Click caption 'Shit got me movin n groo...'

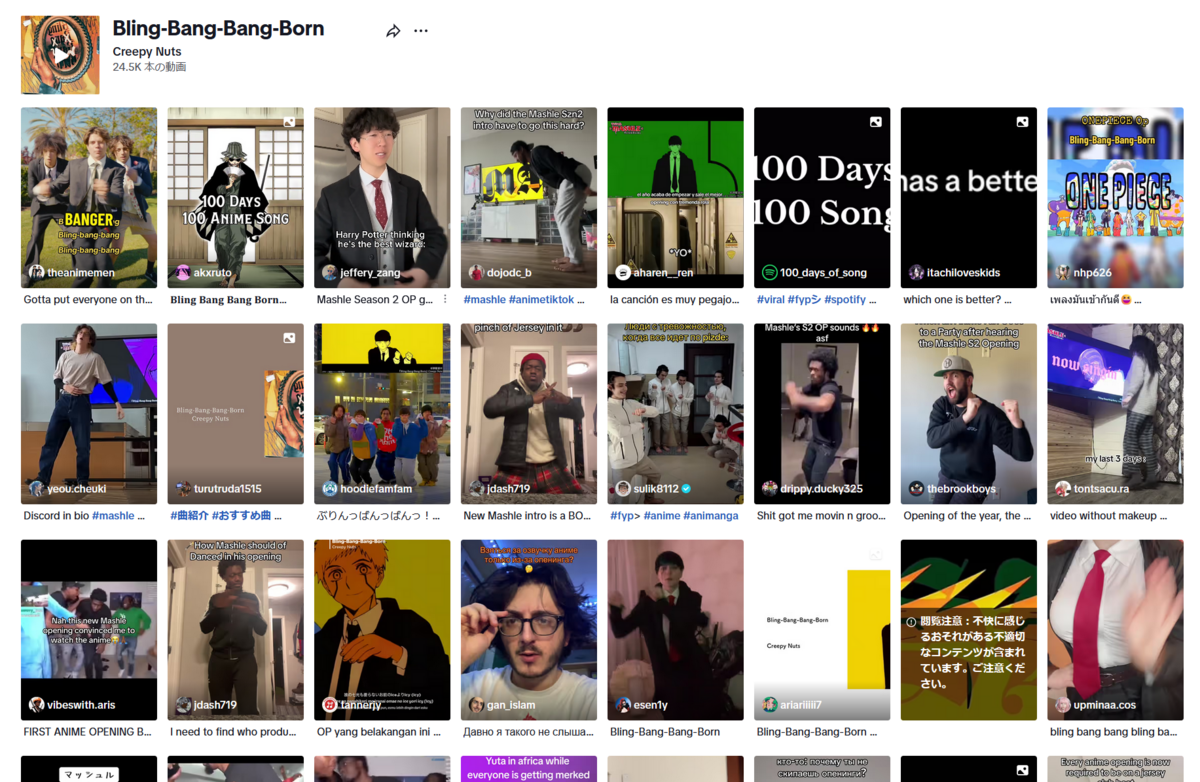tap(822, 516)
